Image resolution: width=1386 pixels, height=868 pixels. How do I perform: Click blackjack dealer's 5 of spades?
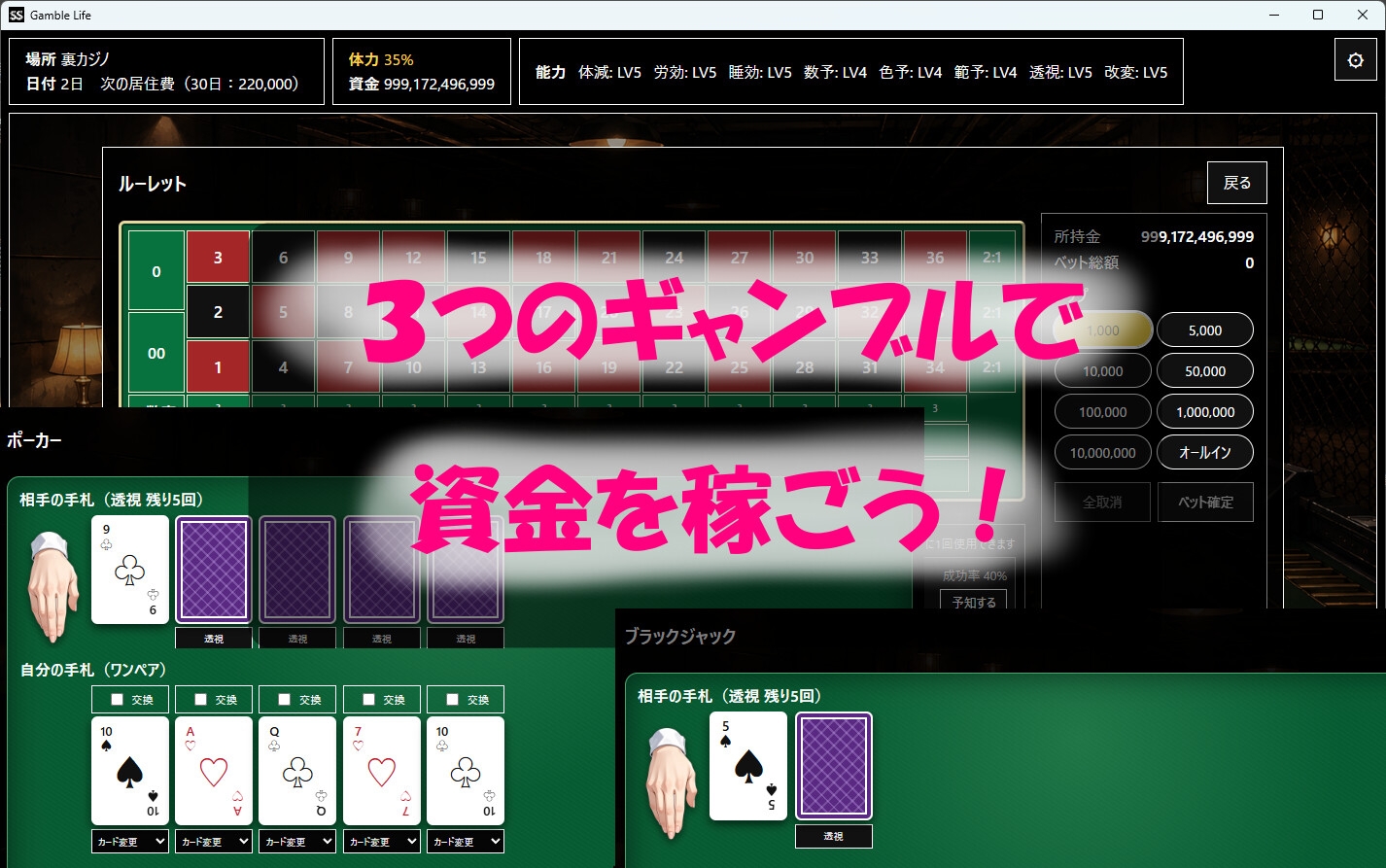click(748, 766)
